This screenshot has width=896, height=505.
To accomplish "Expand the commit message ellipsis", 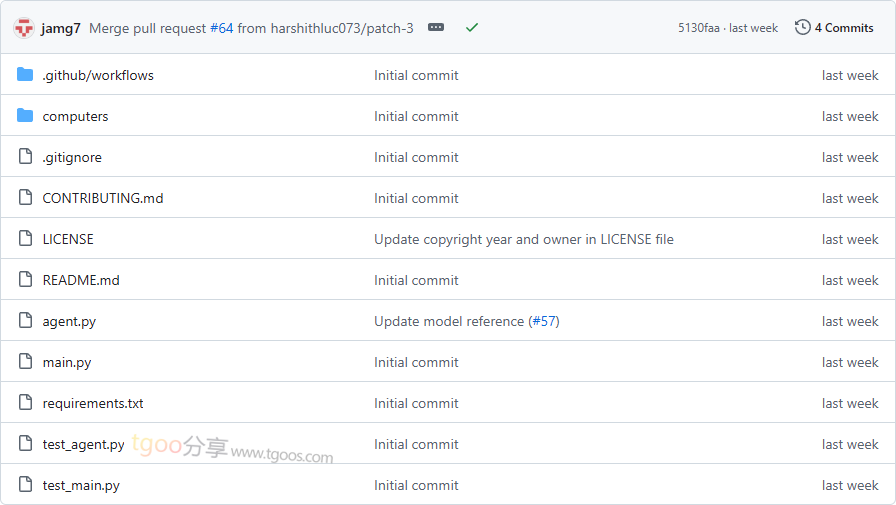I will tap(436, 28).
